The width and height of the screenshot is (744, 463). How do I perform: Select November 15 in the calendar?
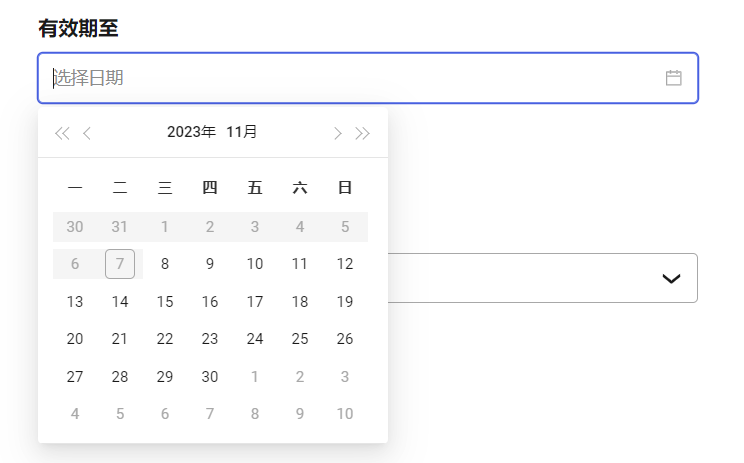[x=165, y=302]
